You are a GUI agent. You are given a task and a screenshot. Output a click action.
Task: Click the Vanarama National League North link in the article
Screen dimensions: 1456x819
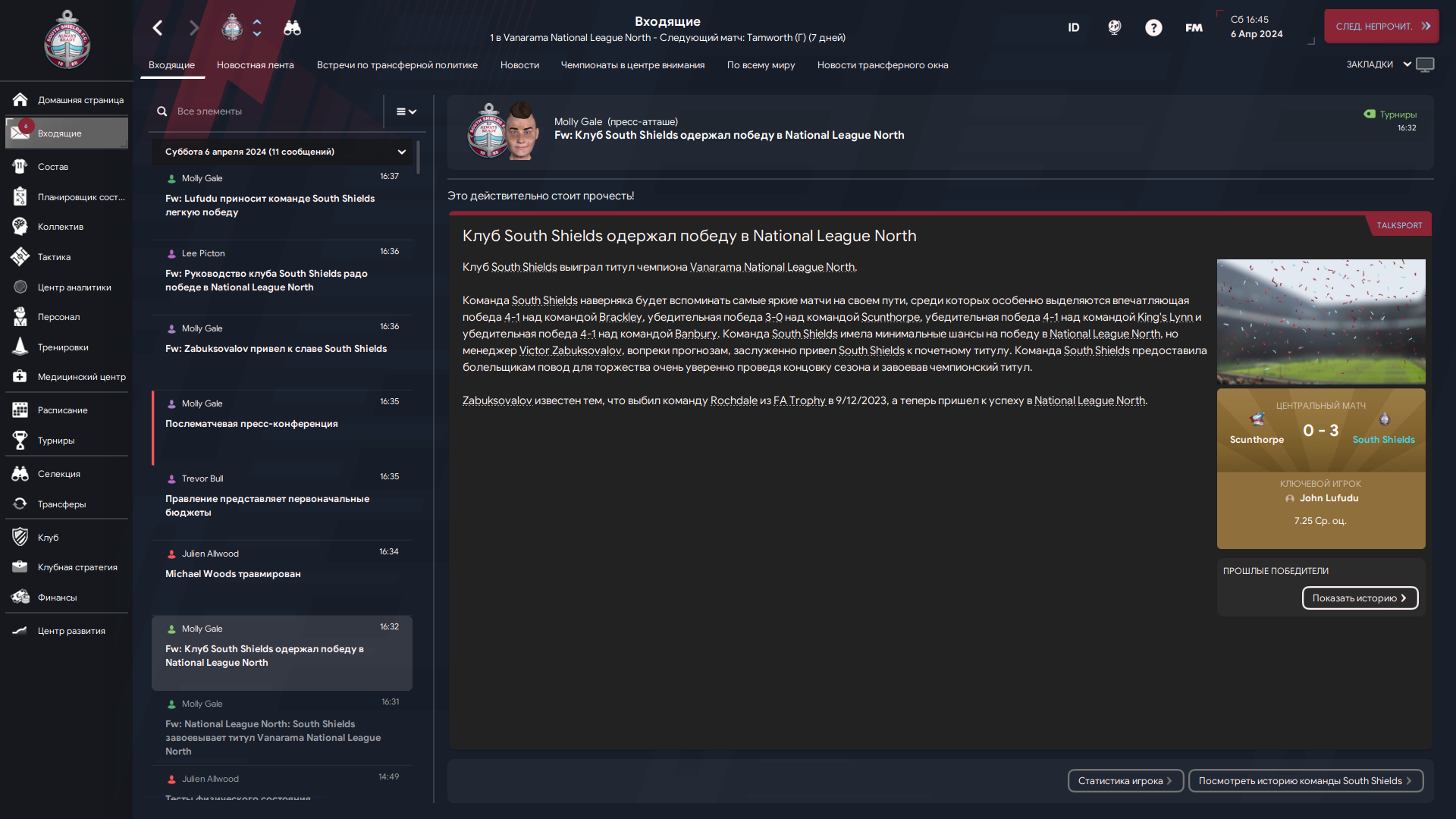[772, 267]
